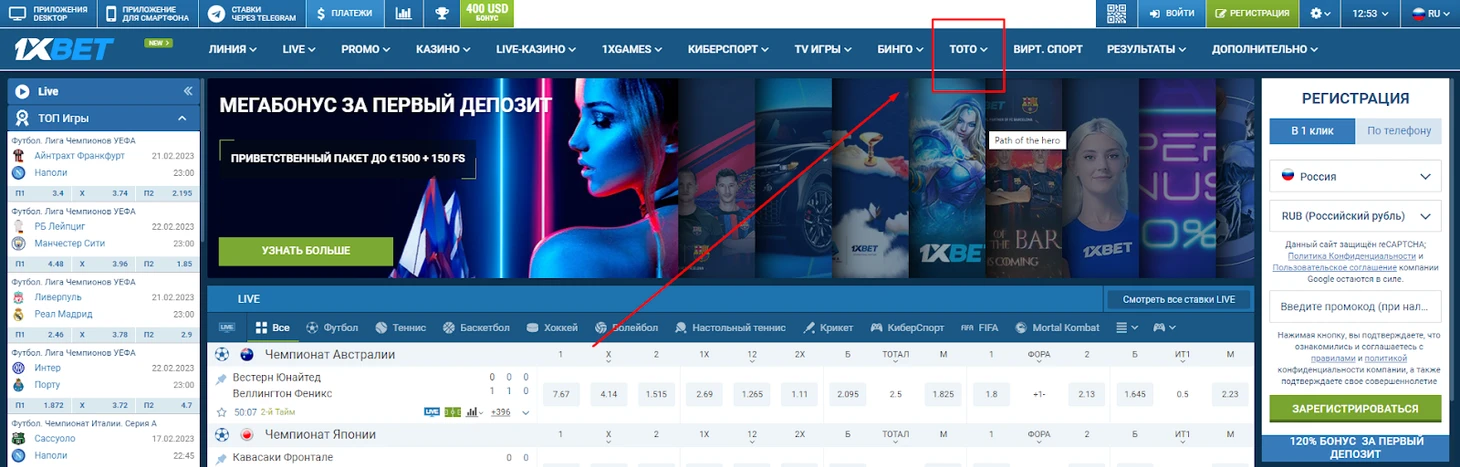Viewport: 1460px width, 467px height.
Task: Open the ТОТО menu
Action: [x=968, y=49]
